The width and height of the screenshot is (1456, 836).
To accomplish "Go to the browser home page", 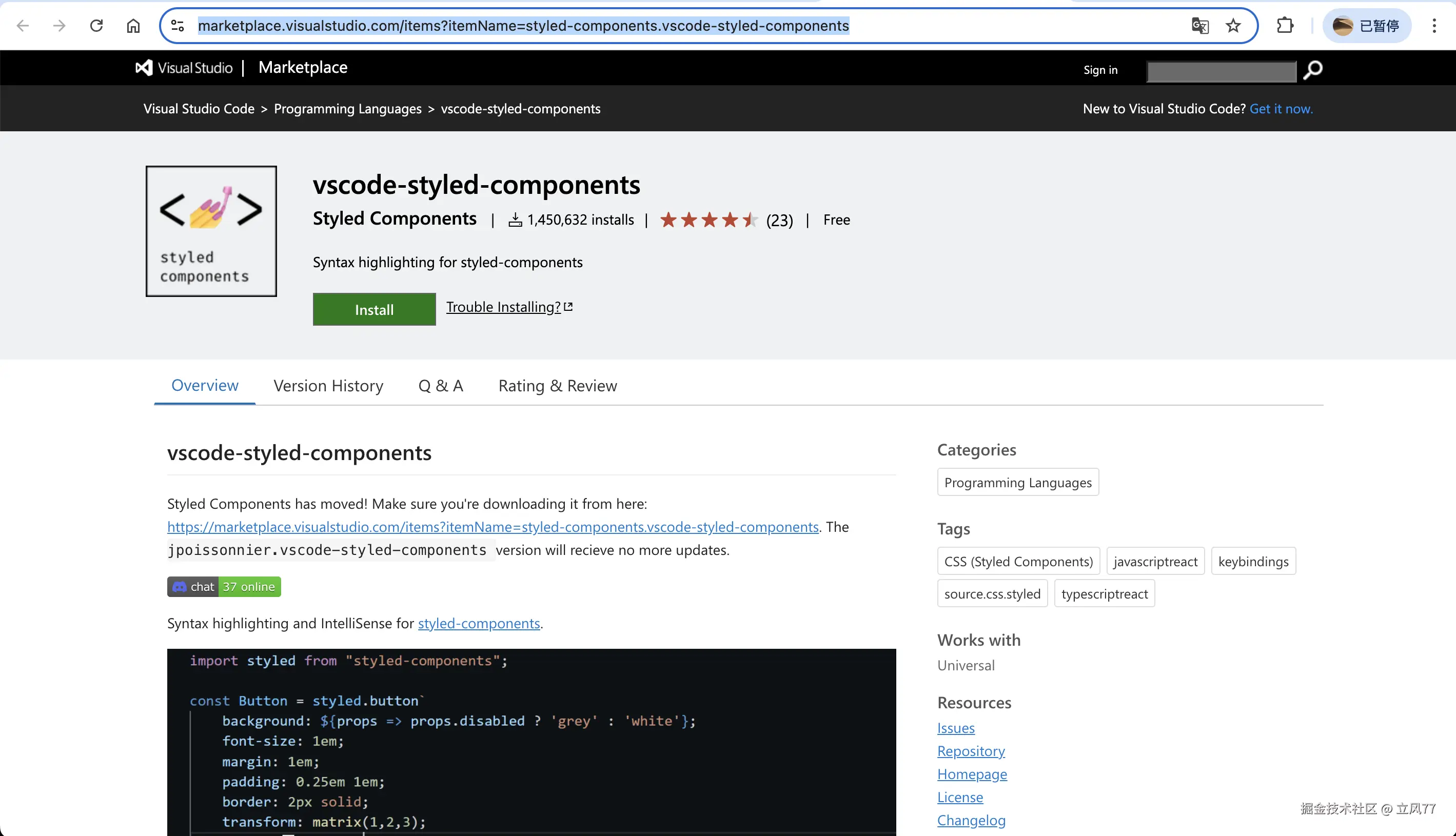I will click(x=133, y=26).
